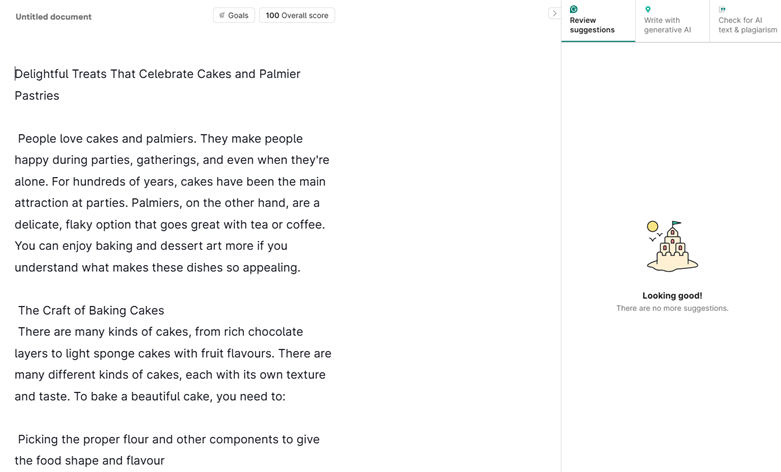Click the sentence 'People love cakes and palmiers'
This screenshot has width=781, height=472.
click(105, 138)
